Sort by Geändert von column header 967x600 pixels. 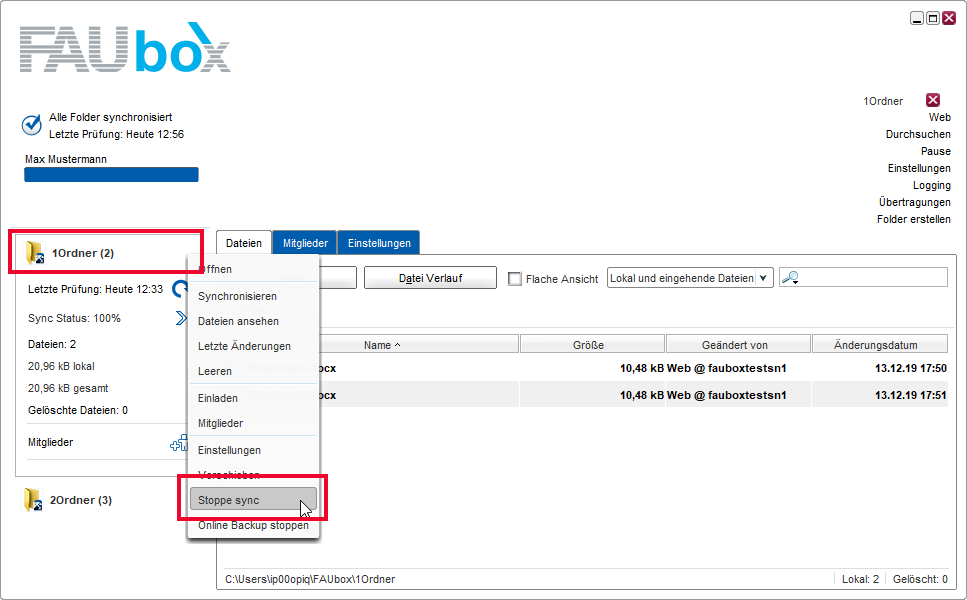[738, 345]
